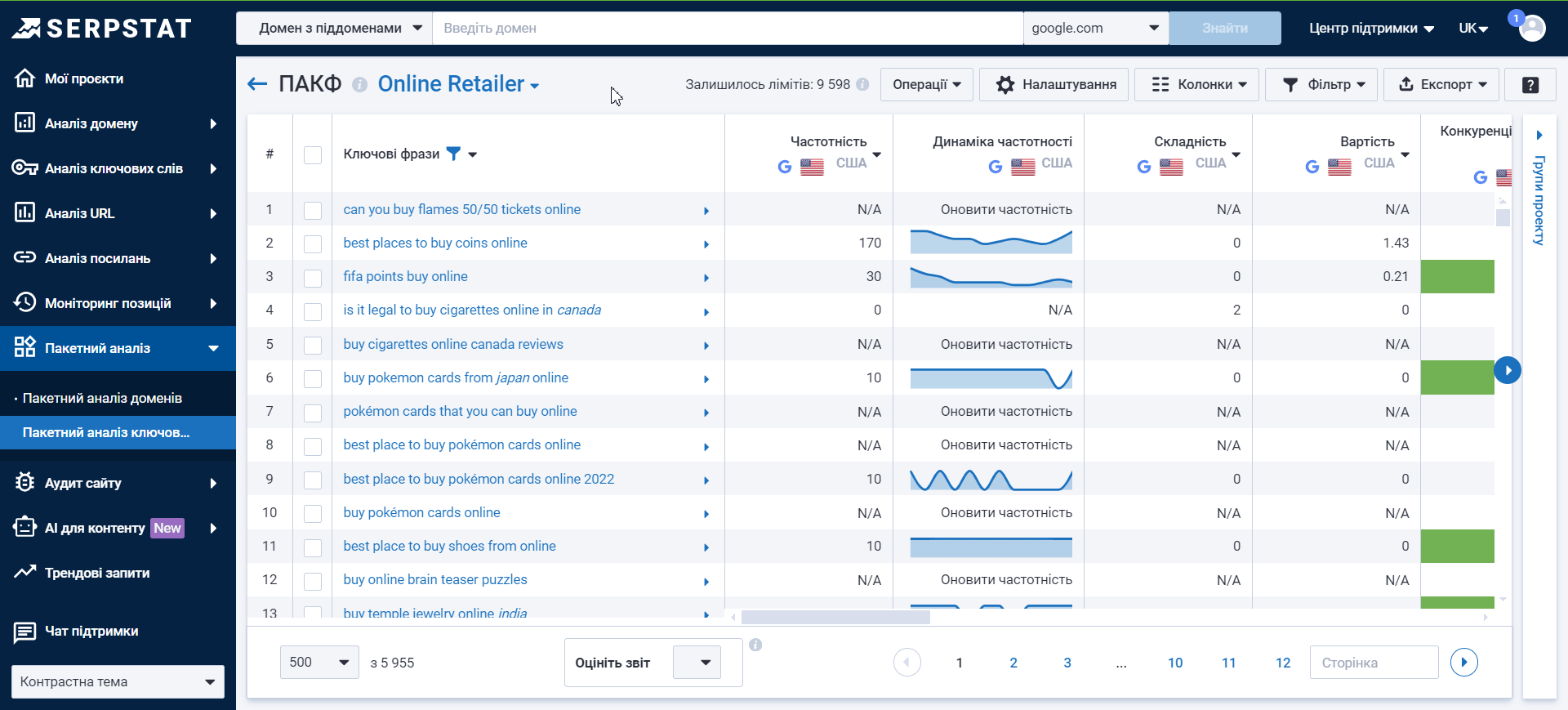Click the keyword filter funnel icon
1568x710 pixels.
[x=453, y=154]
